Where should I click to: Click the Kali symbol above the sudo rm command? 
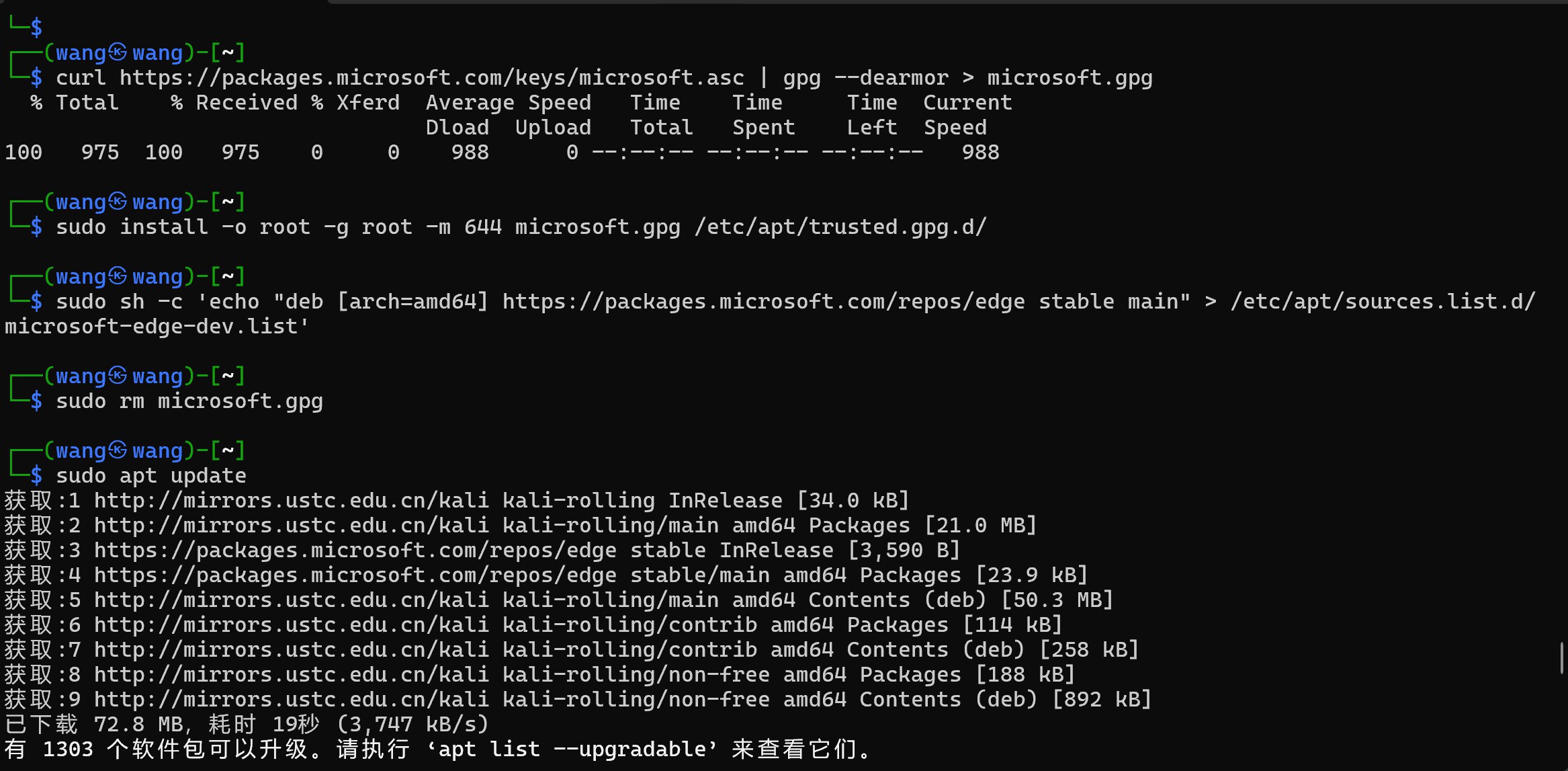[118, 376]
